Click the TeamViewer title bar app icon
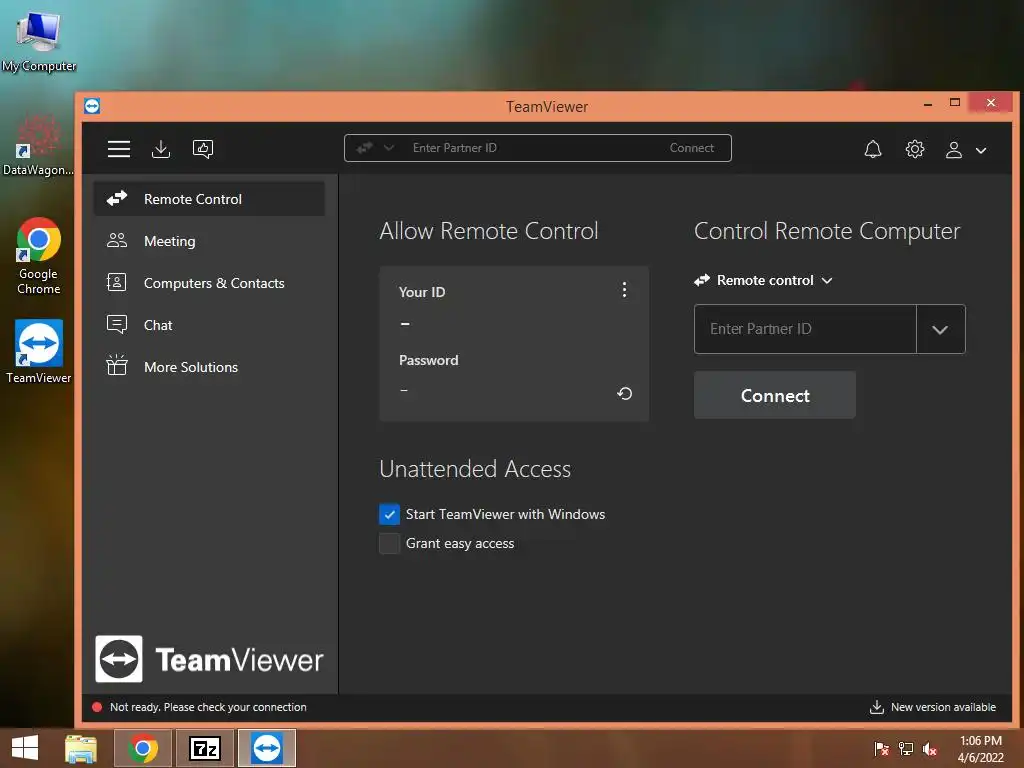 [92, 106]
